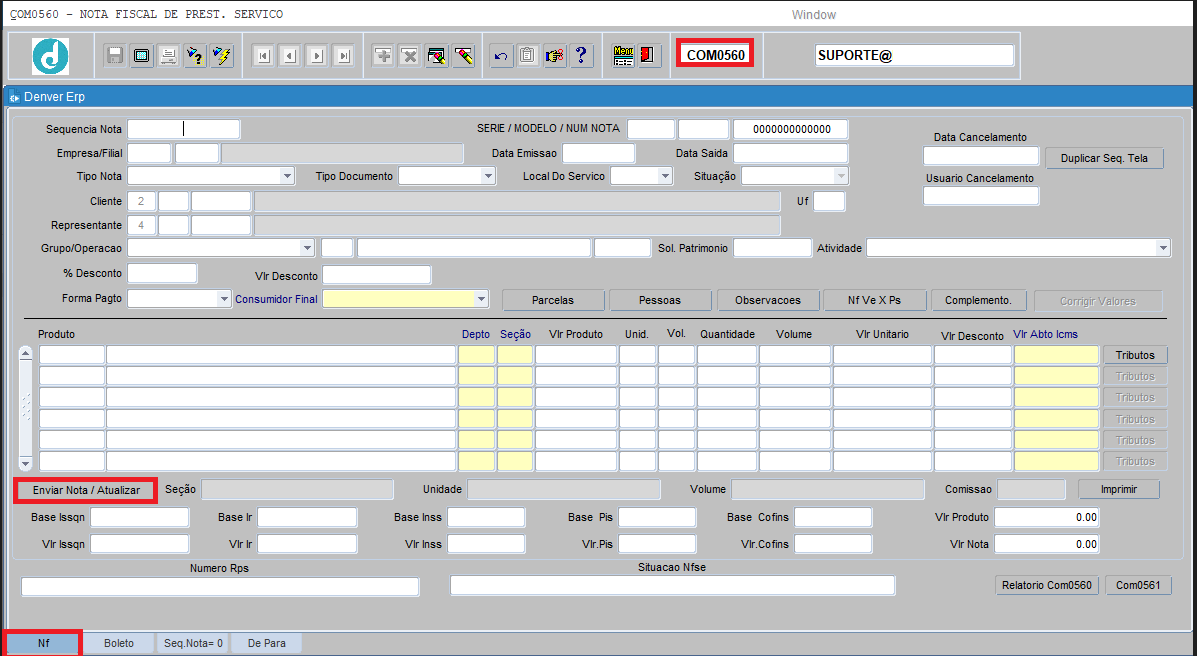Click Enviar Nota / Atualizar button
Viewport: 1197px width, 656px height.
pyautogui.click(x=86, y=490)
